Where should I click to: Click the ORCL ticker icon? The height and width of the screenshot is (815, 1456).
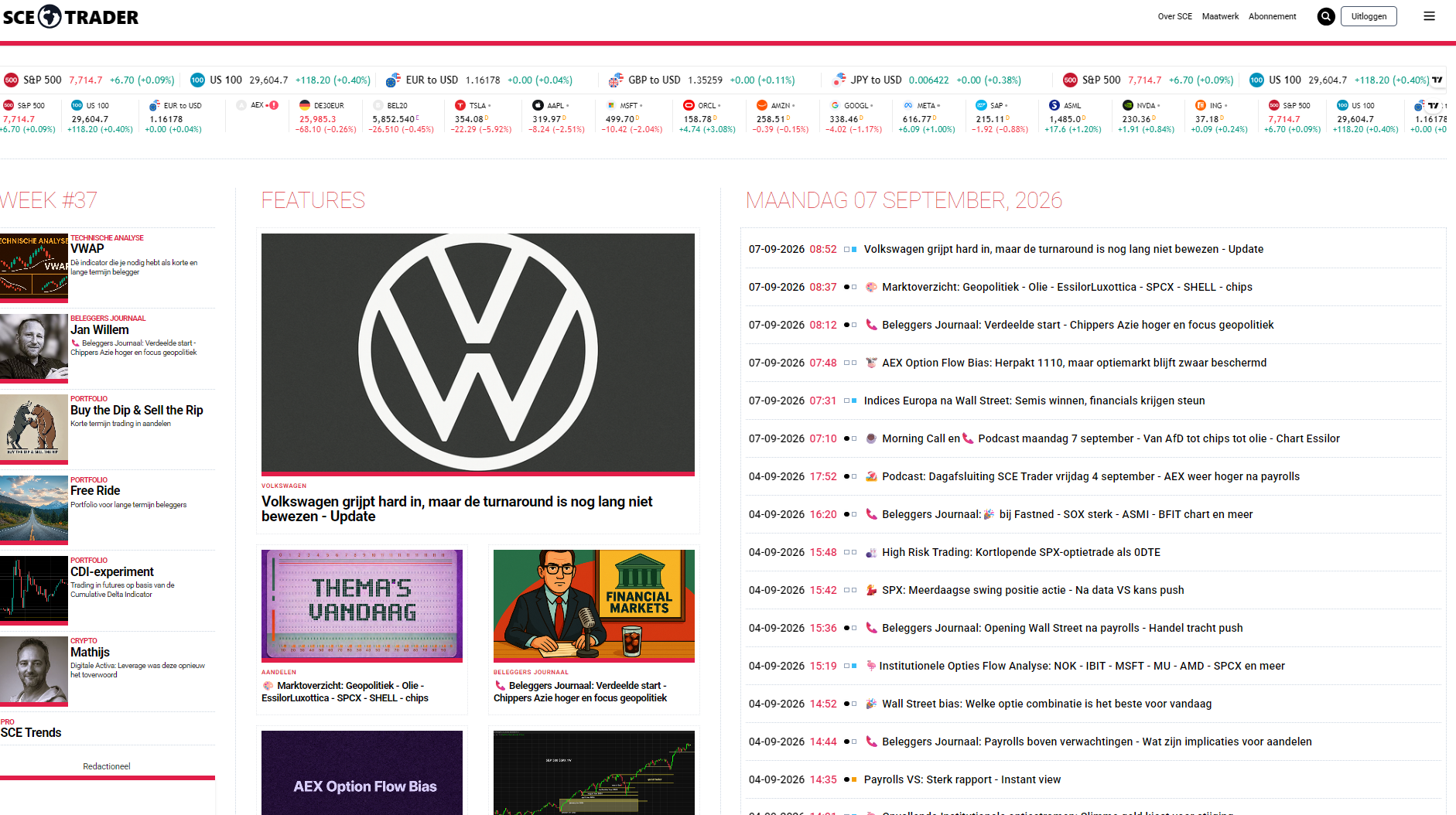[x=689, y=105]
